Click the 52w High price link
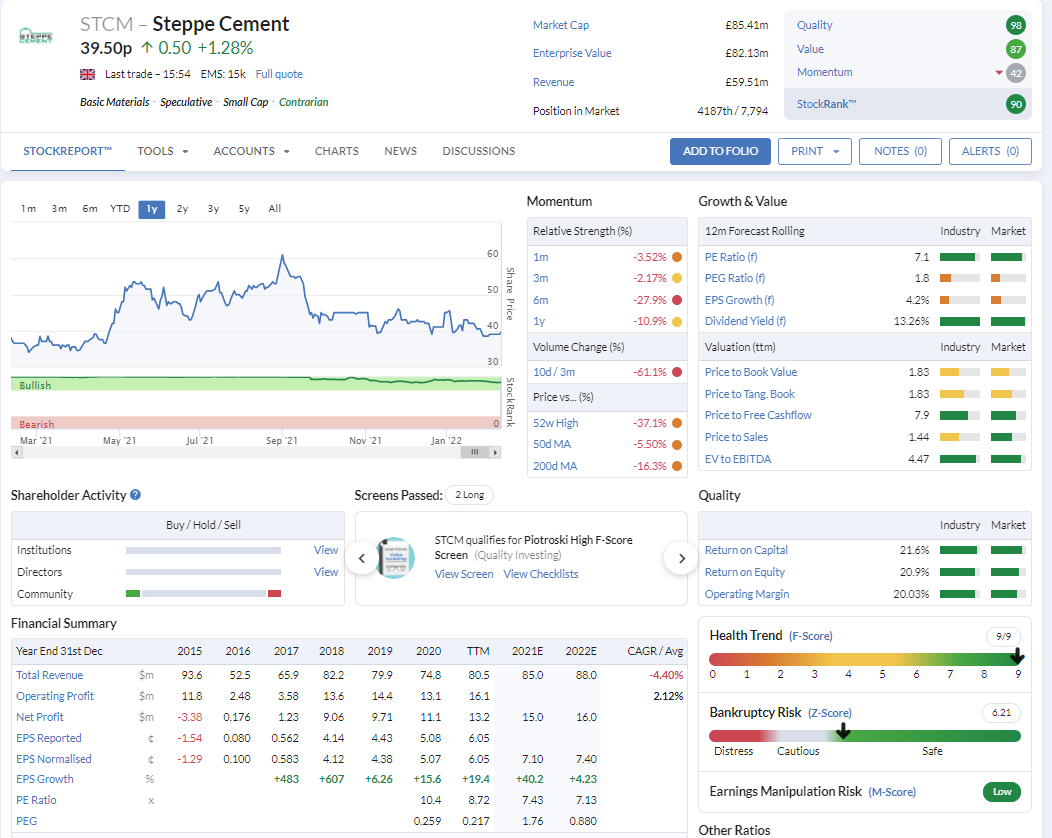 556,423
